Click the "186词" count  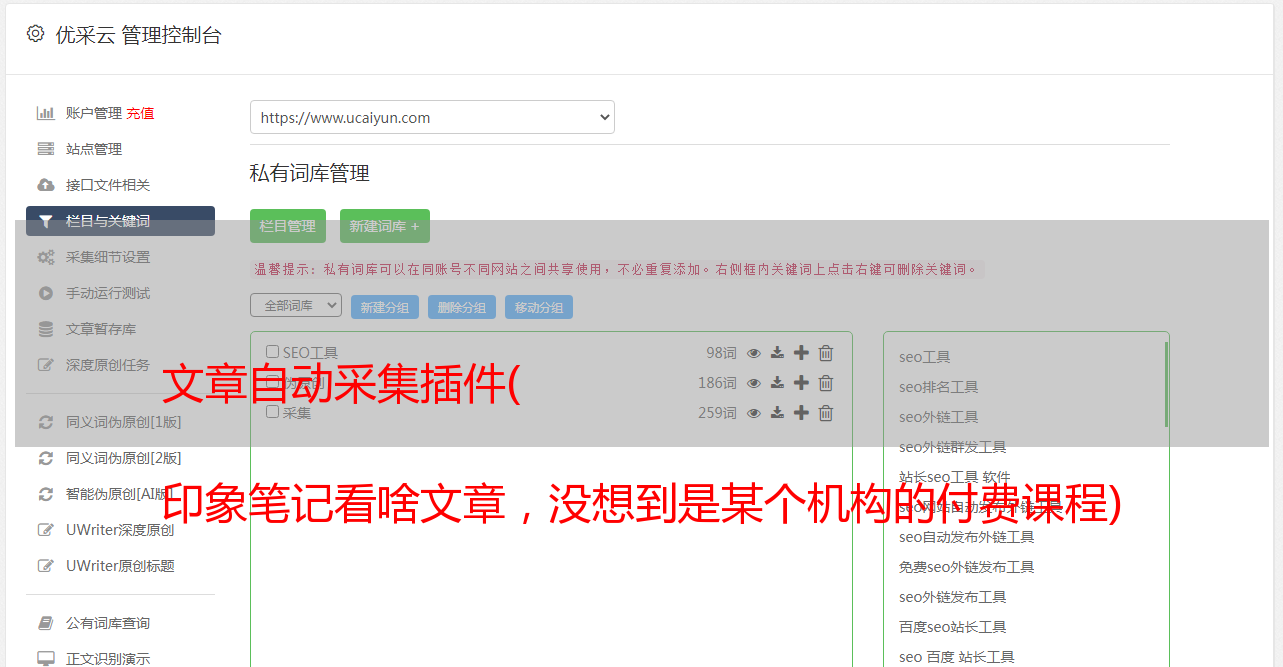(x=717, y=383)
